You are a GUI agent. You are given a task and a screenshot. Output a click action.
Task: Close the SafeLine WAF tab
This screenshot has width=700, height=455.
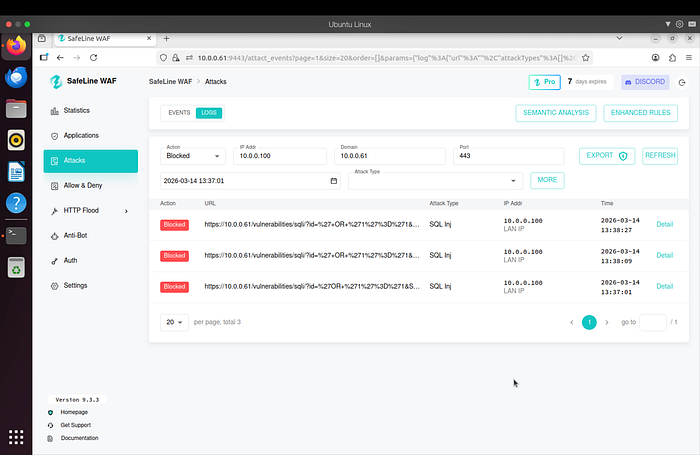pos(149,38)
